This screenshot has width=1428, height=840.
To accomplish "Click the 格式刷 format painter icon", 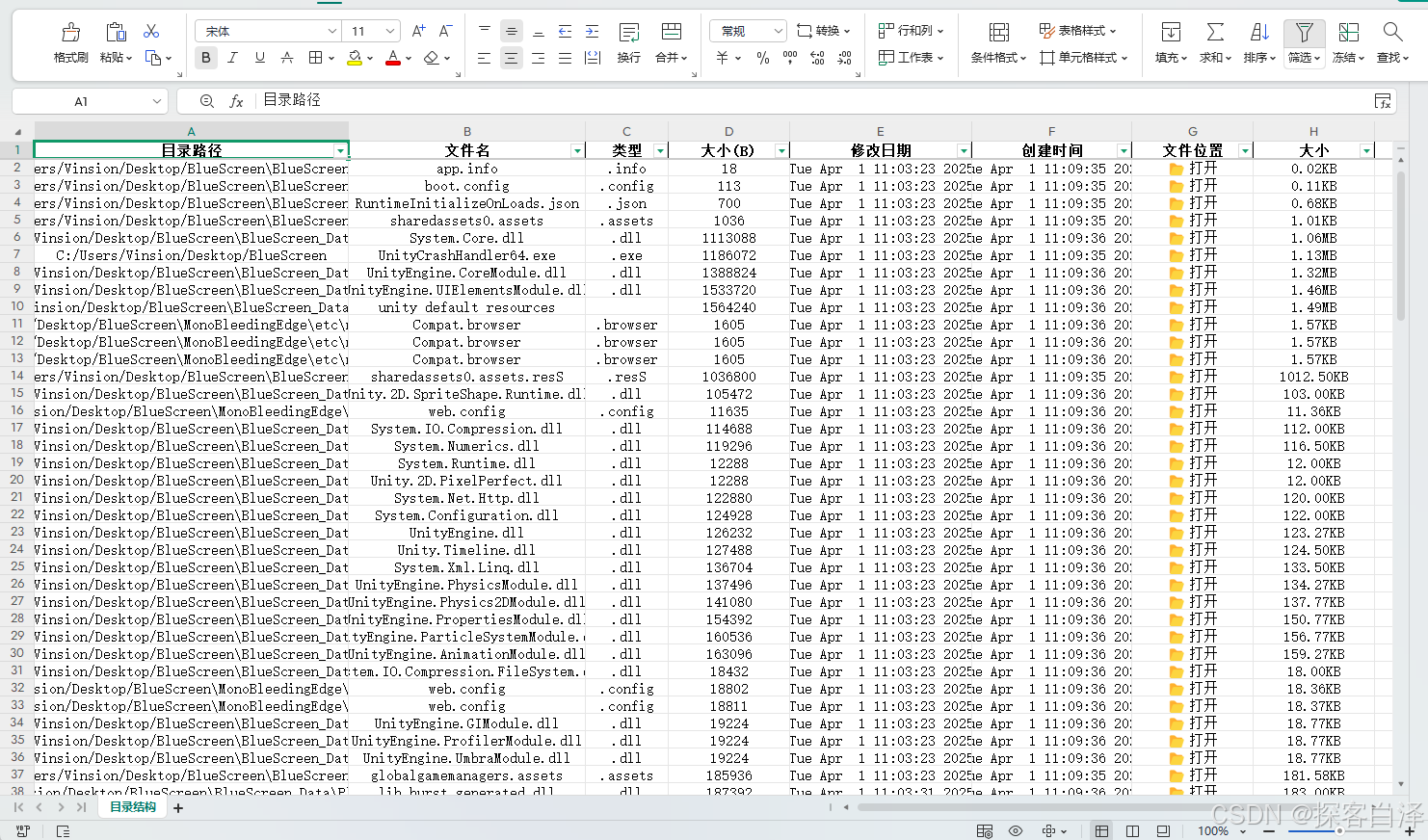I will (x=70, y=32).
